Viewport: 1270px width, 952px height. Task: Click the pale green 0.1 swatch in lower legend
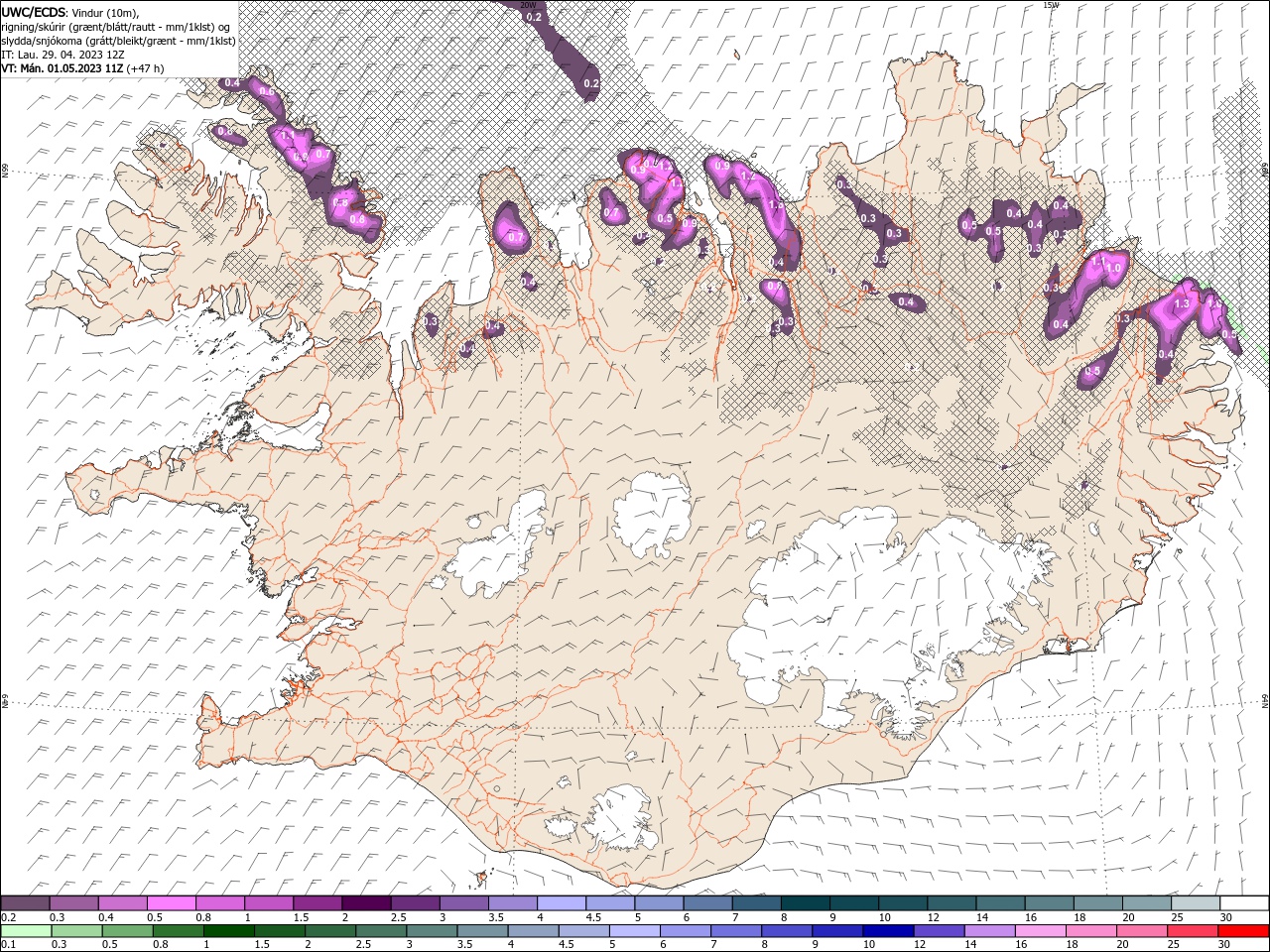coord(25,931)
